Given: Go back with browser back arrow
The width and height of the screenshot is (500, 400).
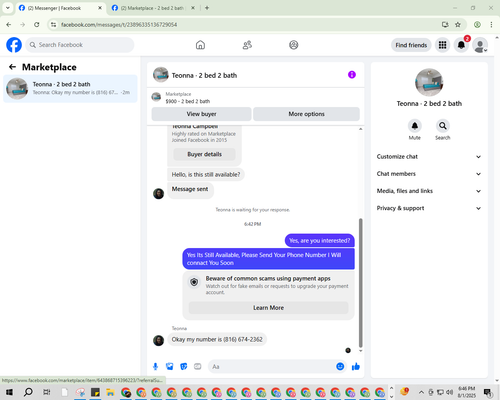Looking at the screenshot, I should point(9,25).
